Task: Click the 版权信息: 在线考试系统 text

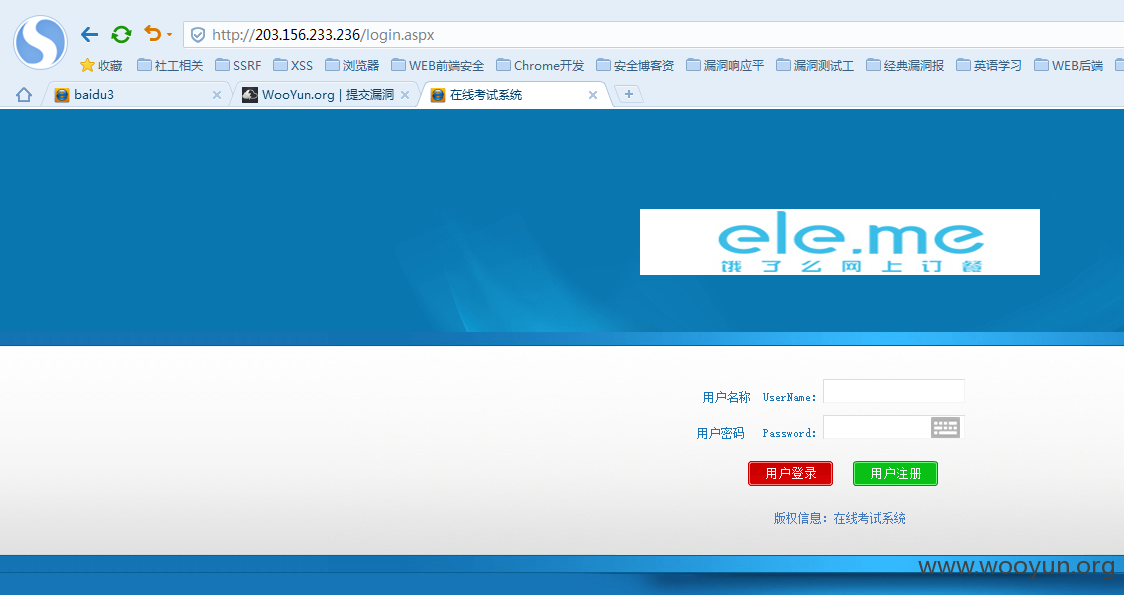Action: (x=839, y=518)
